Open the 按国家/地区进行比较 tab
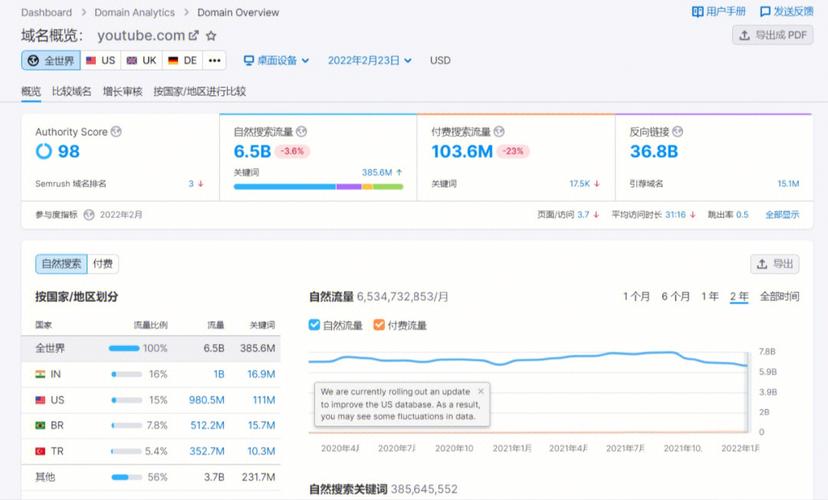 coord(200,91)
